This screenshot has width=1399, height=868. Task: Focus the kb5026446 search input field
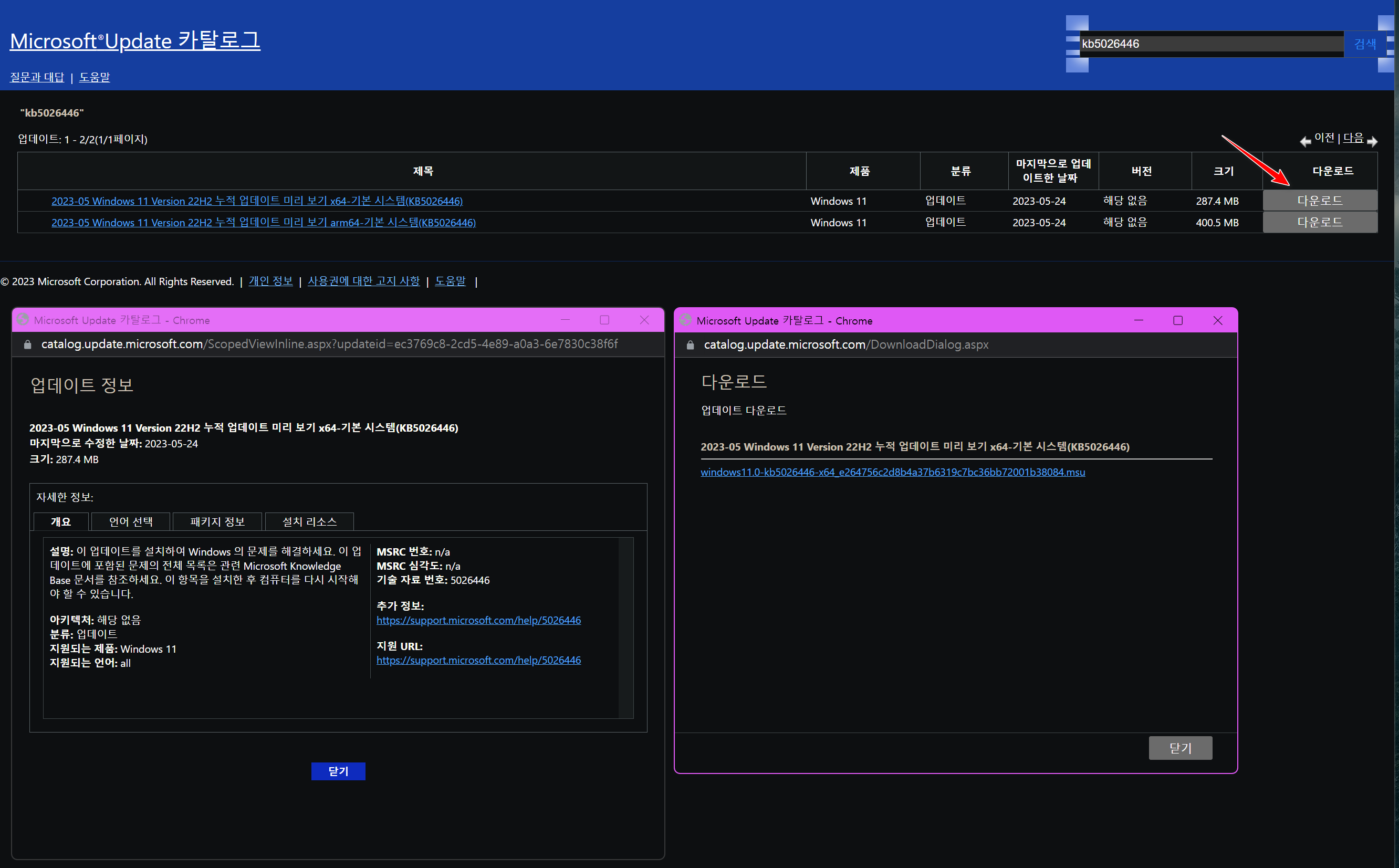[1212, 44]
